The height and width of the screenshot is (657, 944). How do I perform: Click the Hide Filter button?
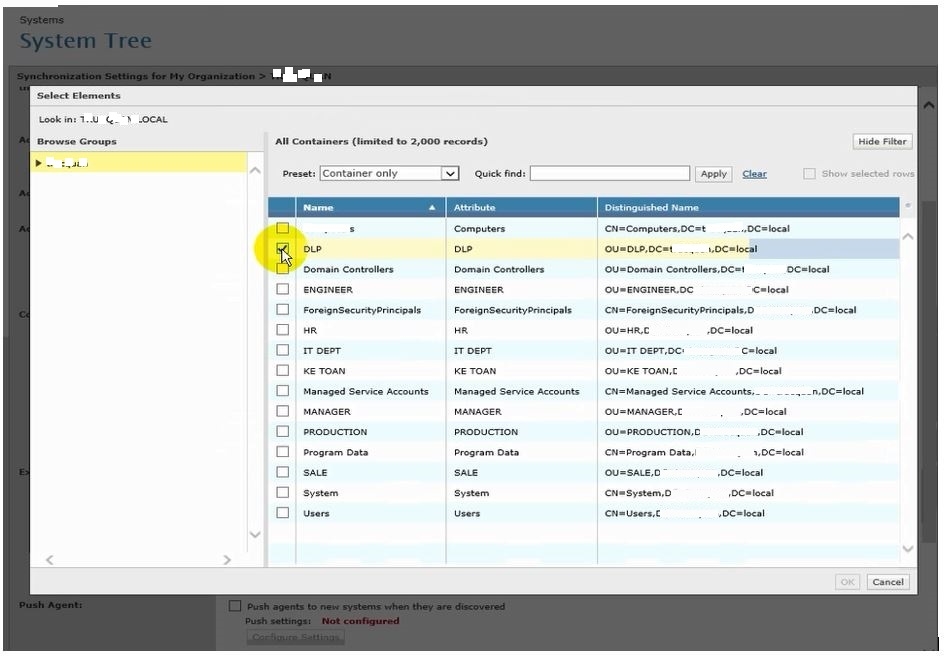pos(882,141)
